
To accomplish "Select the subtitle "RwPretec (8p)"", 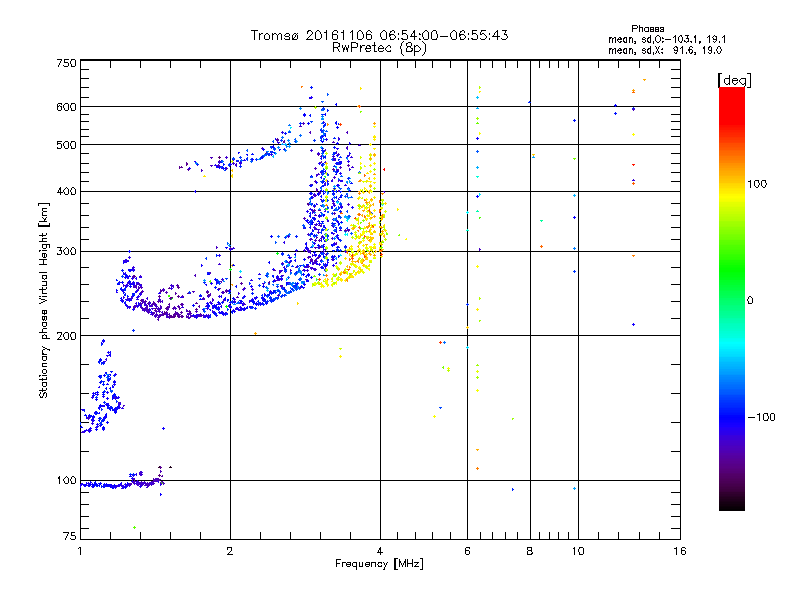I will pos(379,48).
